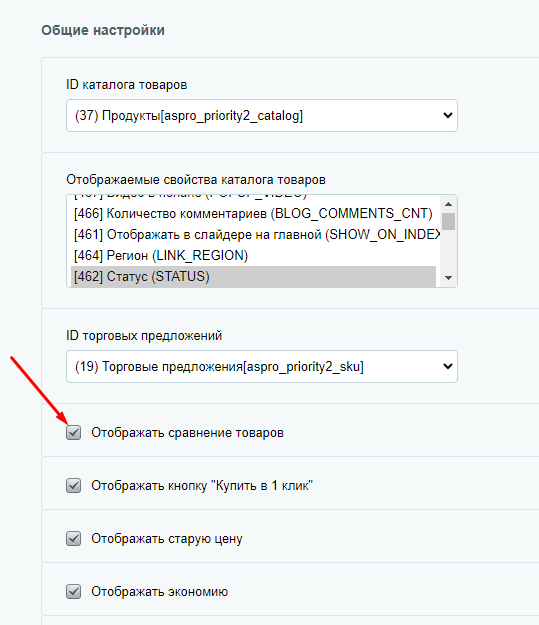Toggle the "Отображать старую цену" checkbox
This screenshot has width=539, height=625.
pos(73,539)
